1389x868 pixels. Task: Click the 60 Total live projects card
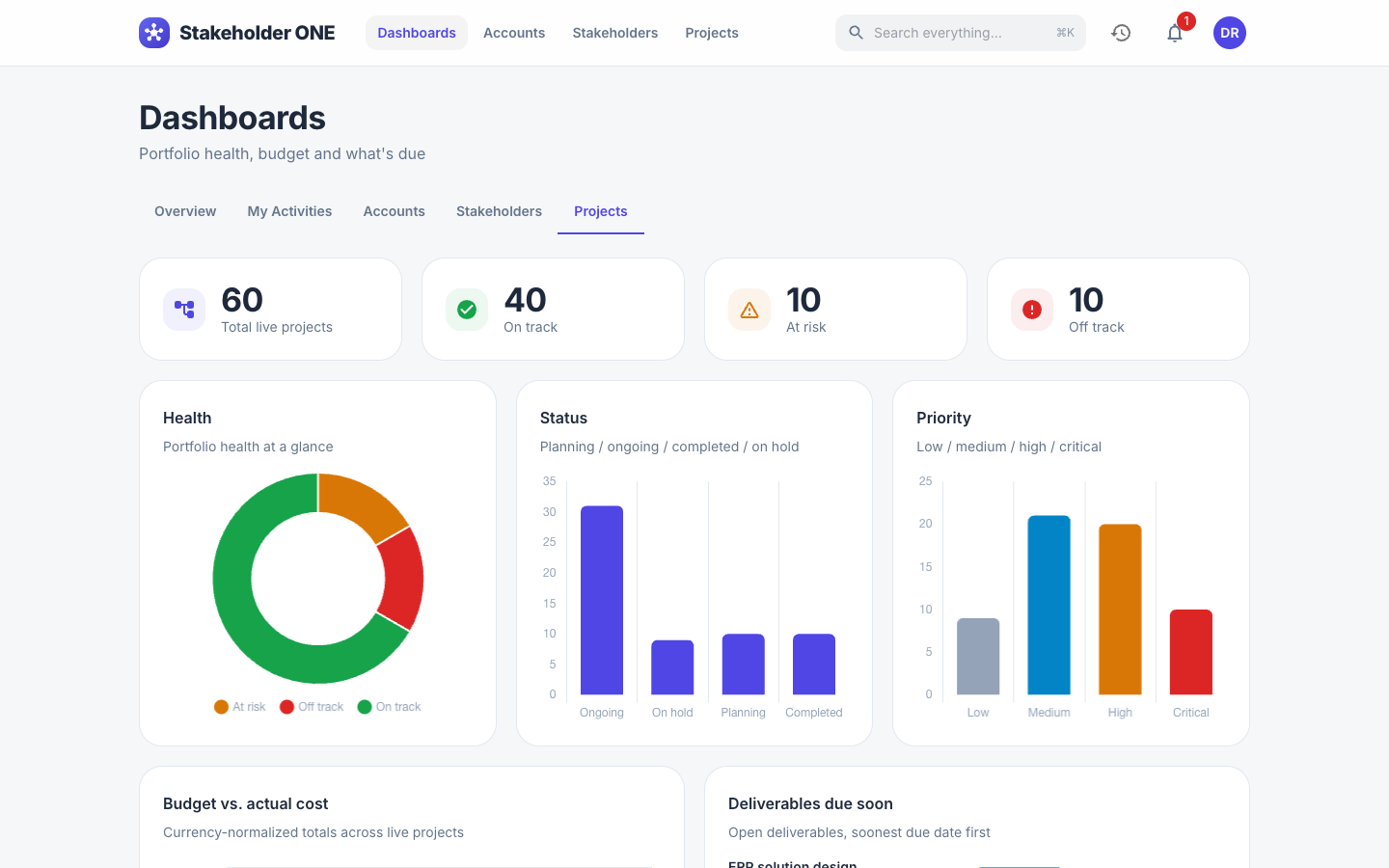(271, 310)
